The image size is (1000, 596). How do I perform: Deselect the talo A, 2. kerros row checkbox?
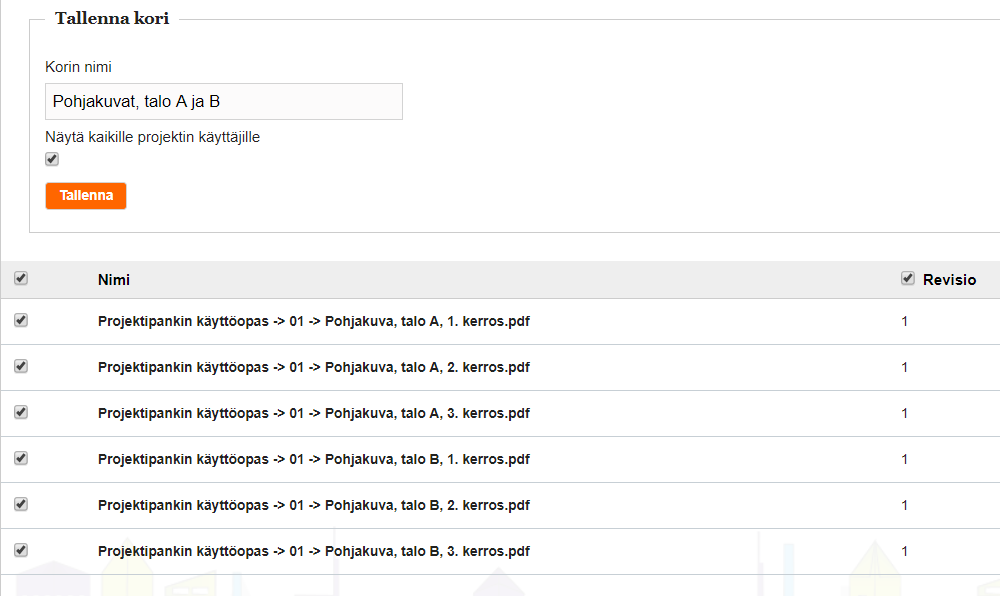[x=21, y=367]
